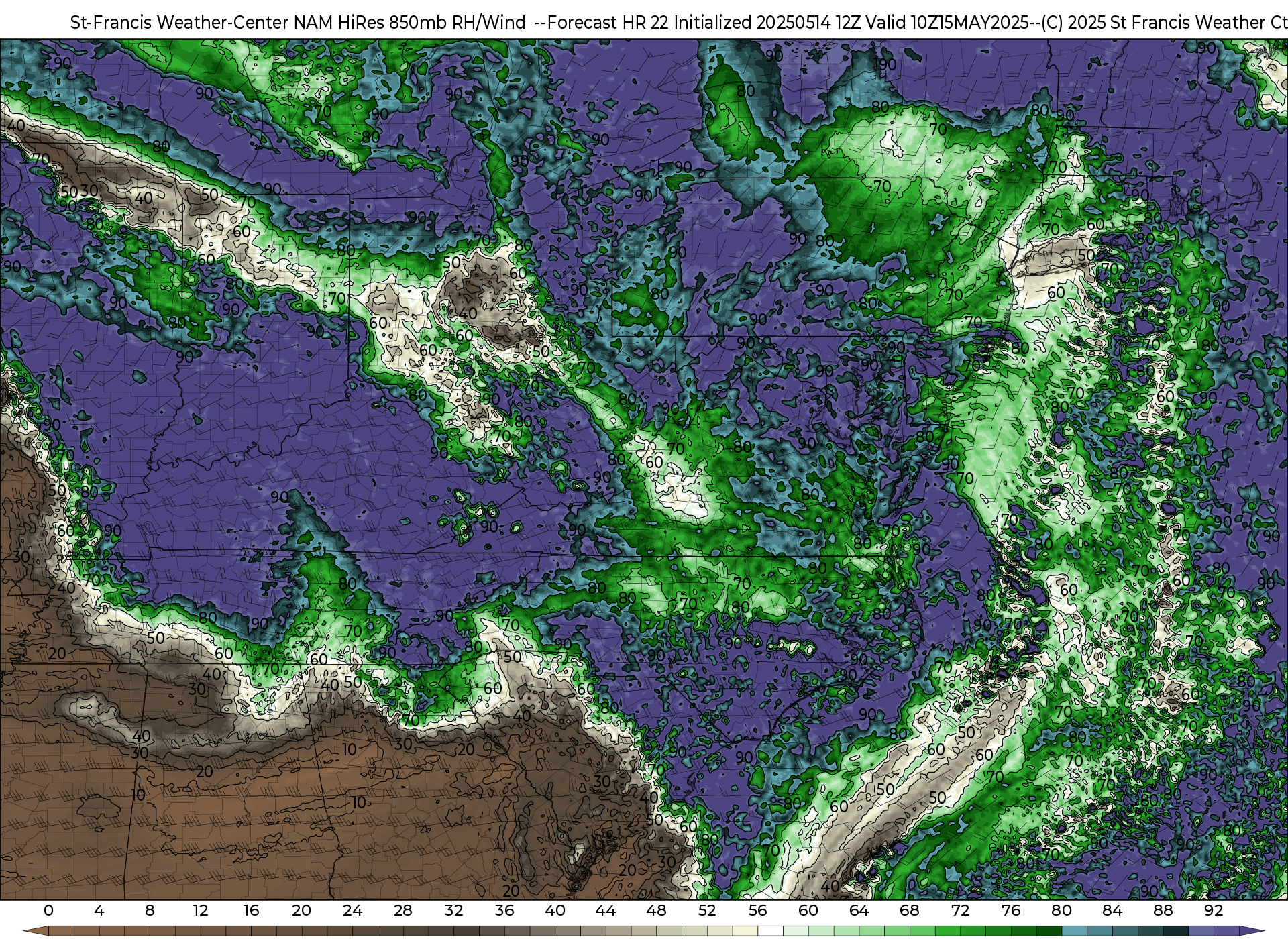Viewport: 1288px width, 939px height.
Task: Click the '40' label on the color bar legend
Action: tap(555, 911)
